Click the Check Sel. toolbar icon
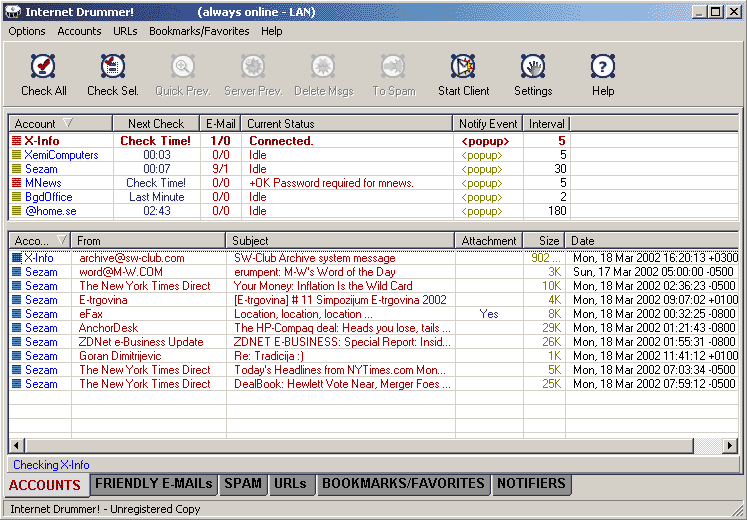This screenshot has height=520, width=747. [113, 66]
